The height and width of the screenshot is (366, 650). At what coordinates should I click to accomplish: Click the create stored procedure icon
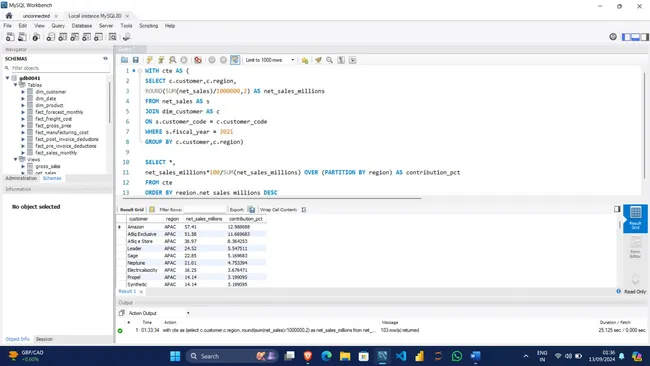coord(87,37)
